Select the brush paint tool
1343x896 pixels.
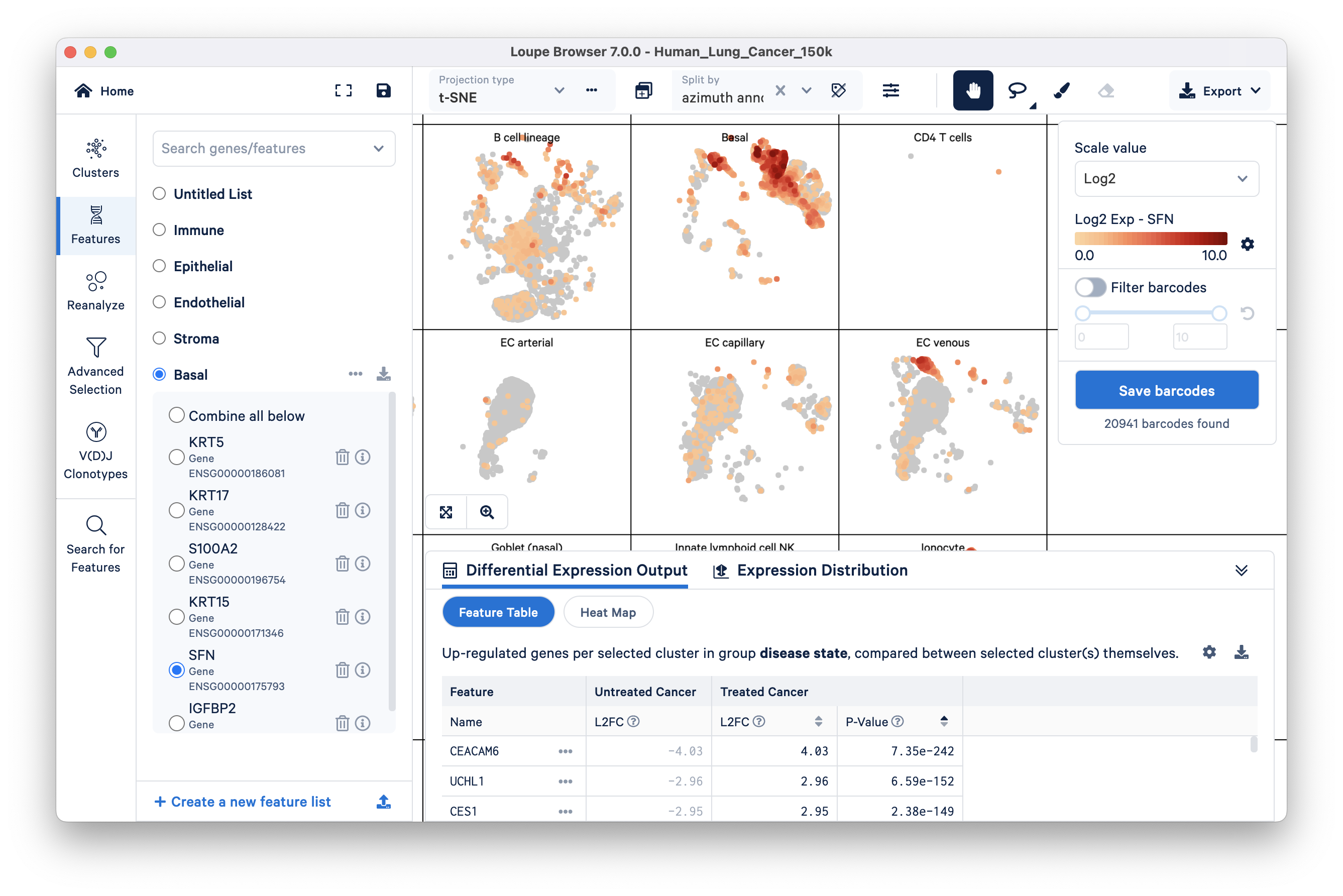pyautogui.click(x=1061, y=90)
